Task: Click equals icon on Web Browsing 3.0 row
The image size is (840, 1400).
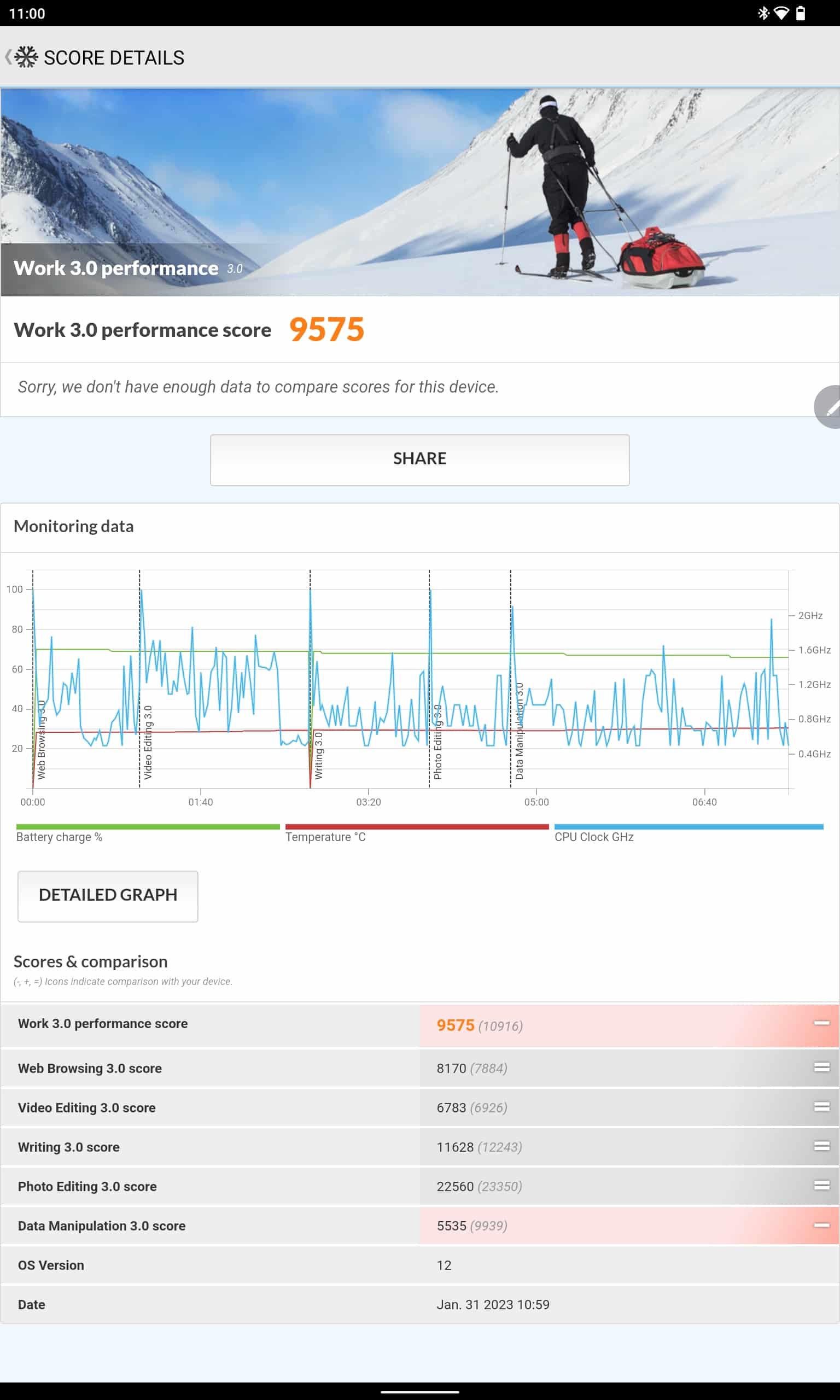Action: click(x=821, y=1067)
